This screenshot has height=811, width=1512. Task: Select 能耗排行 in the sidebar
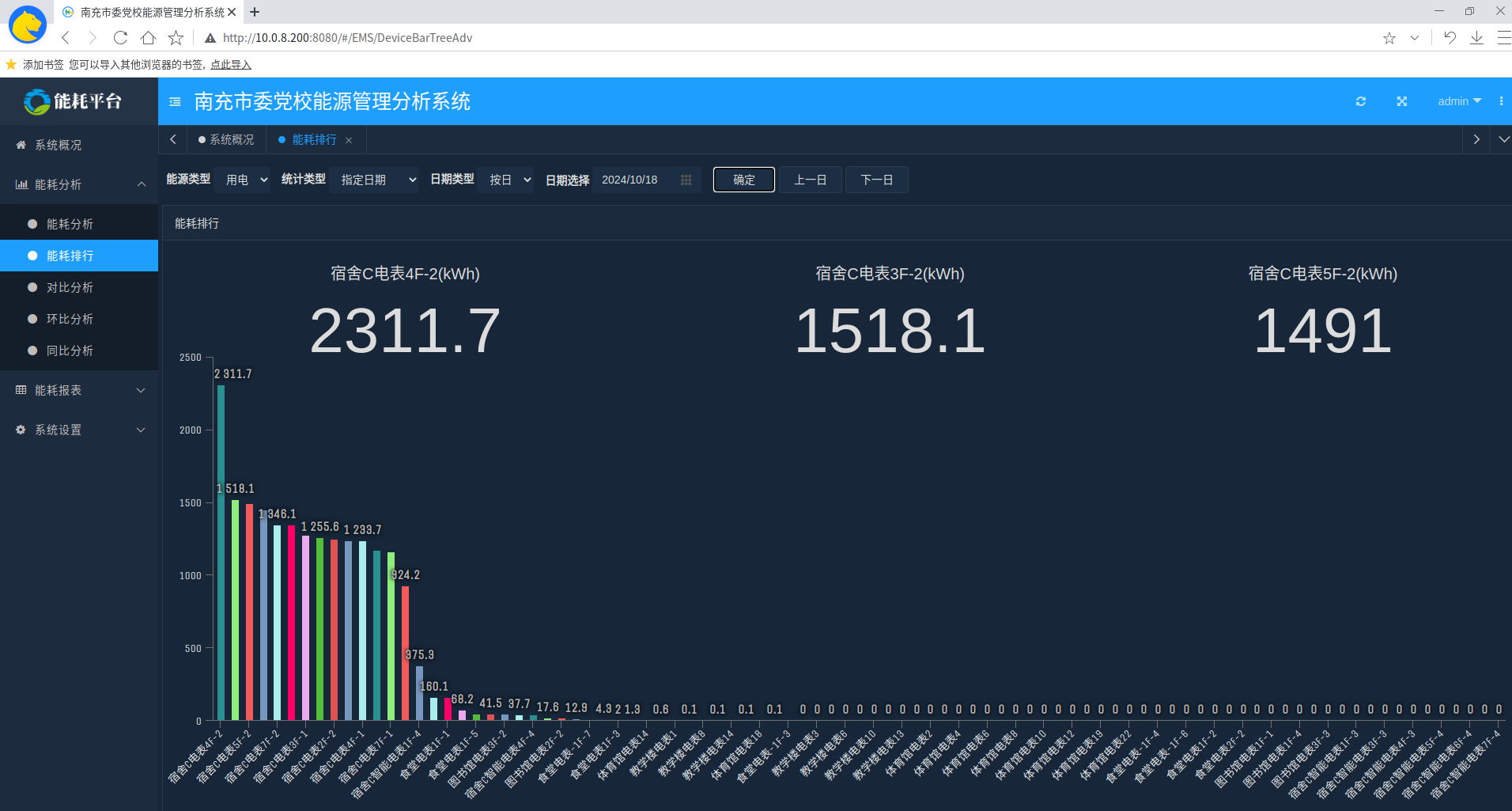click(x=79, y=256)
